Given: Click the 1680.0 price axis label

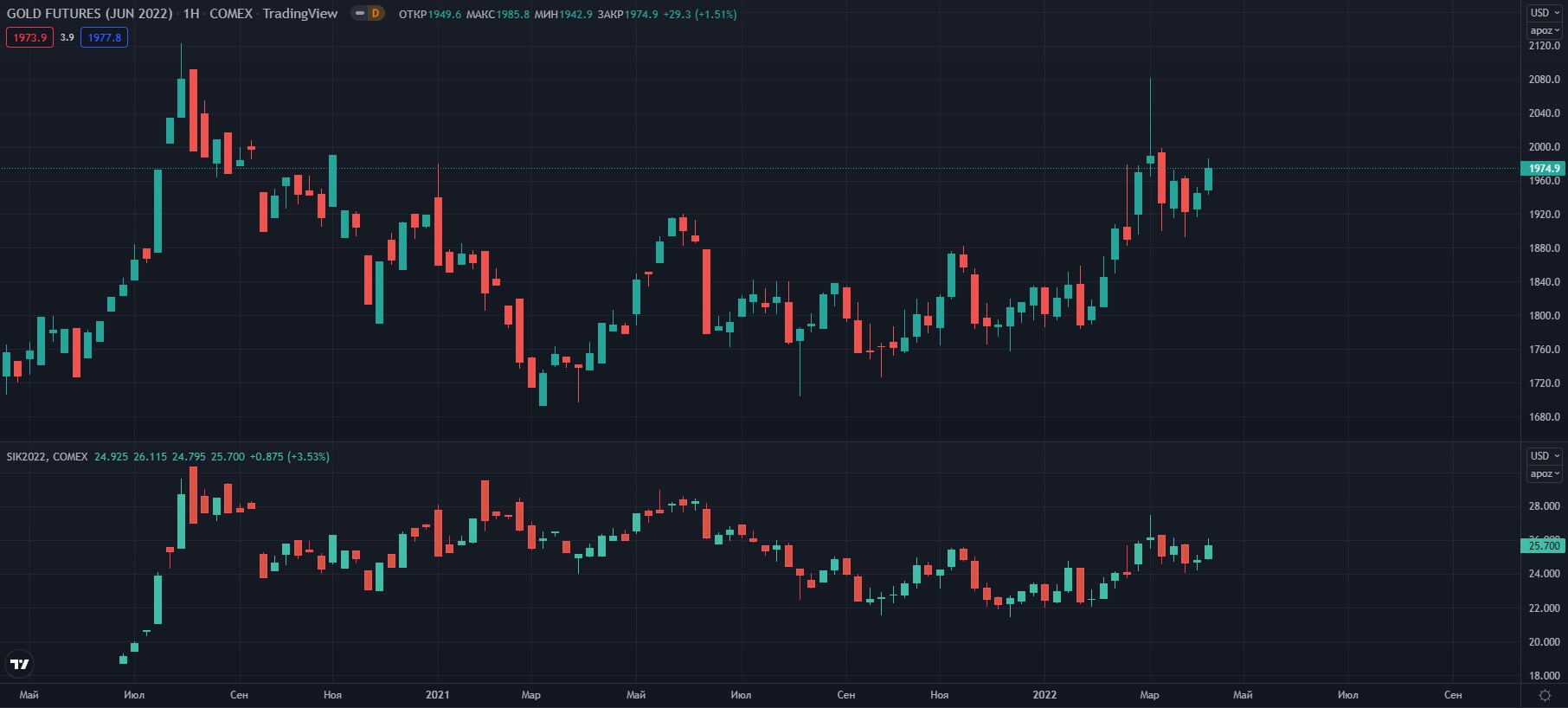Looking at the screenshot, I should (x=1545, y=417).
